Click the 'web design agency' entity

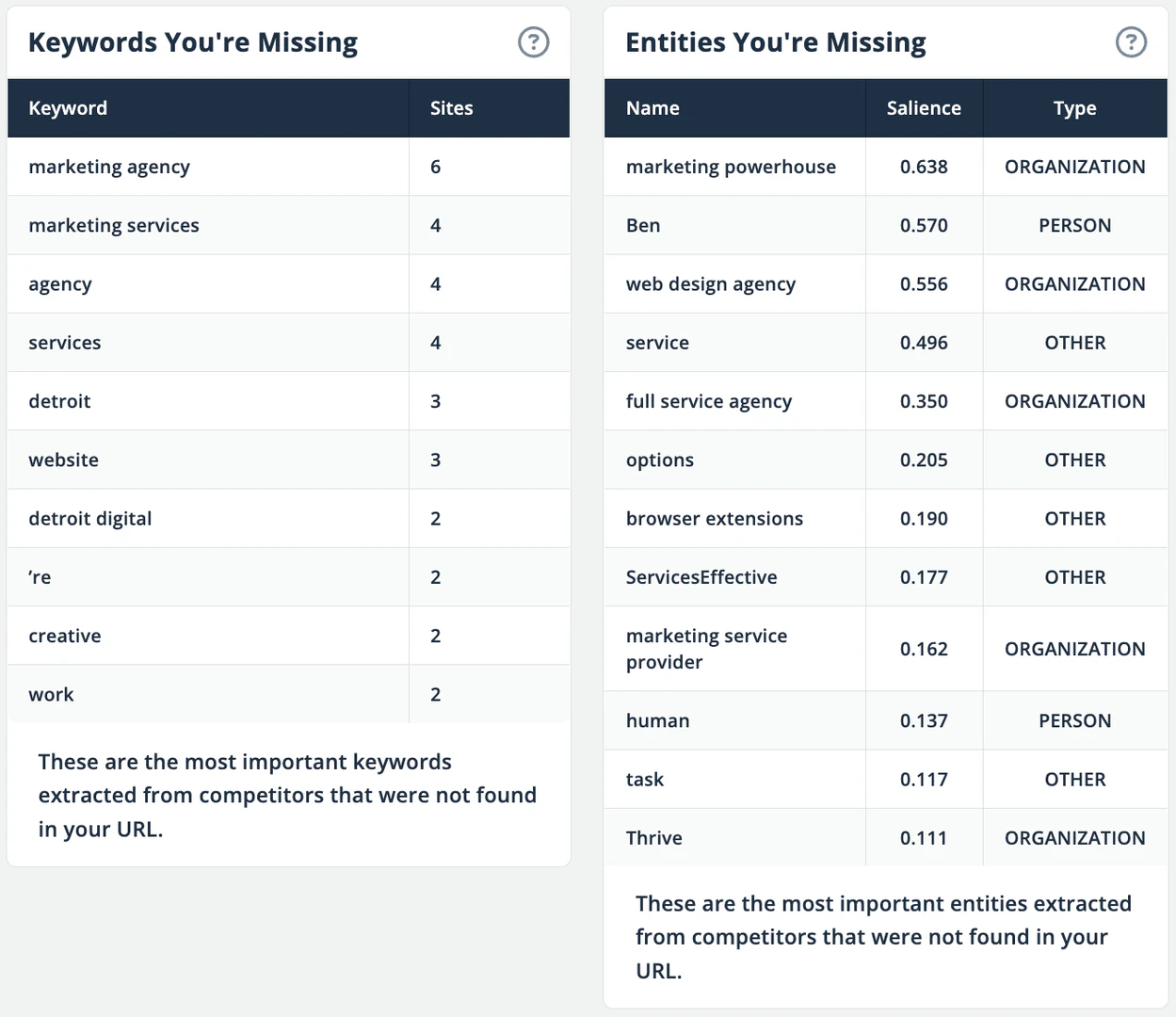[x=711, y=284]
